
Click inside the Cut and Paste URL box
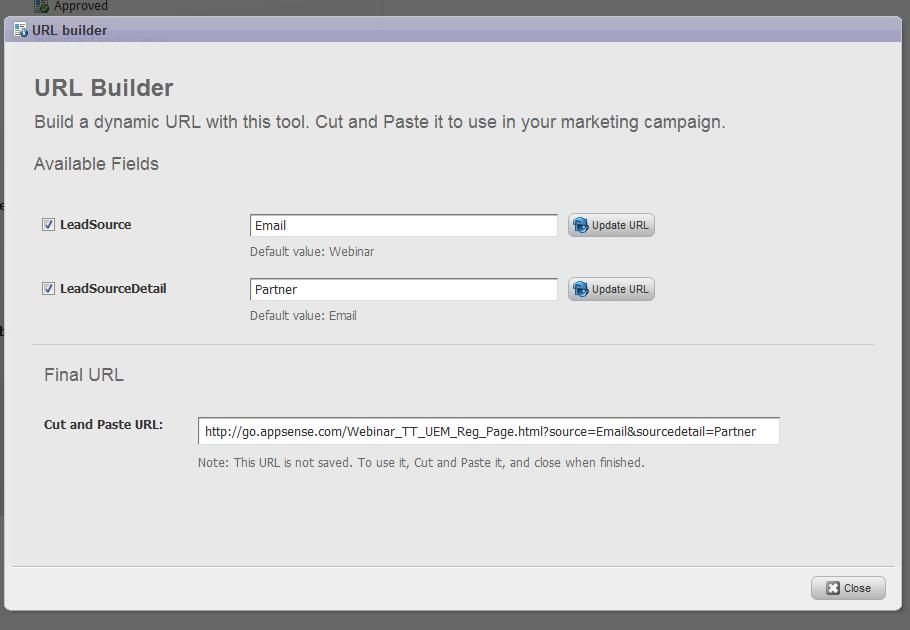coord(488,432)
